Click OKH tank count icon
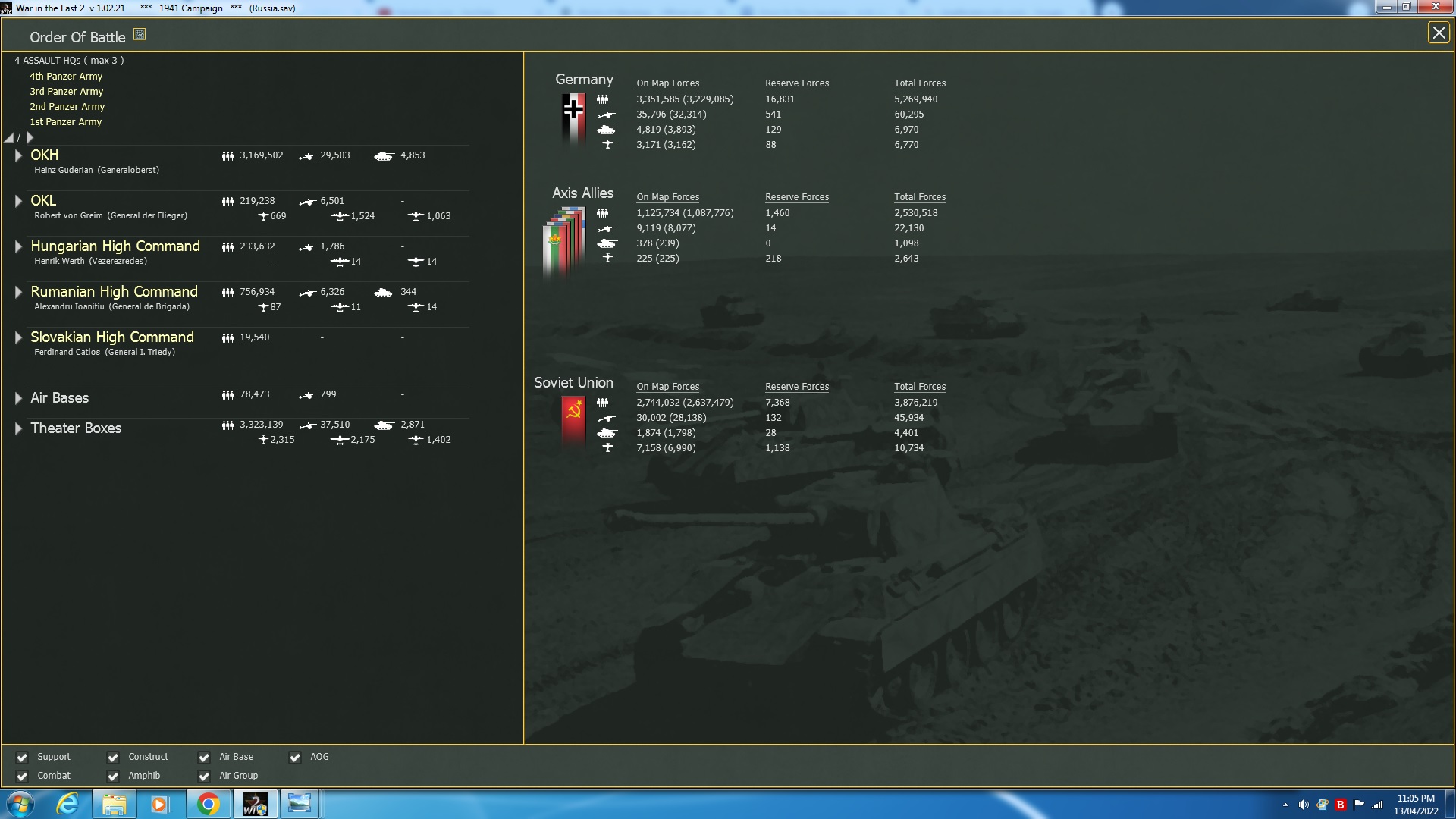 (384, 156)
